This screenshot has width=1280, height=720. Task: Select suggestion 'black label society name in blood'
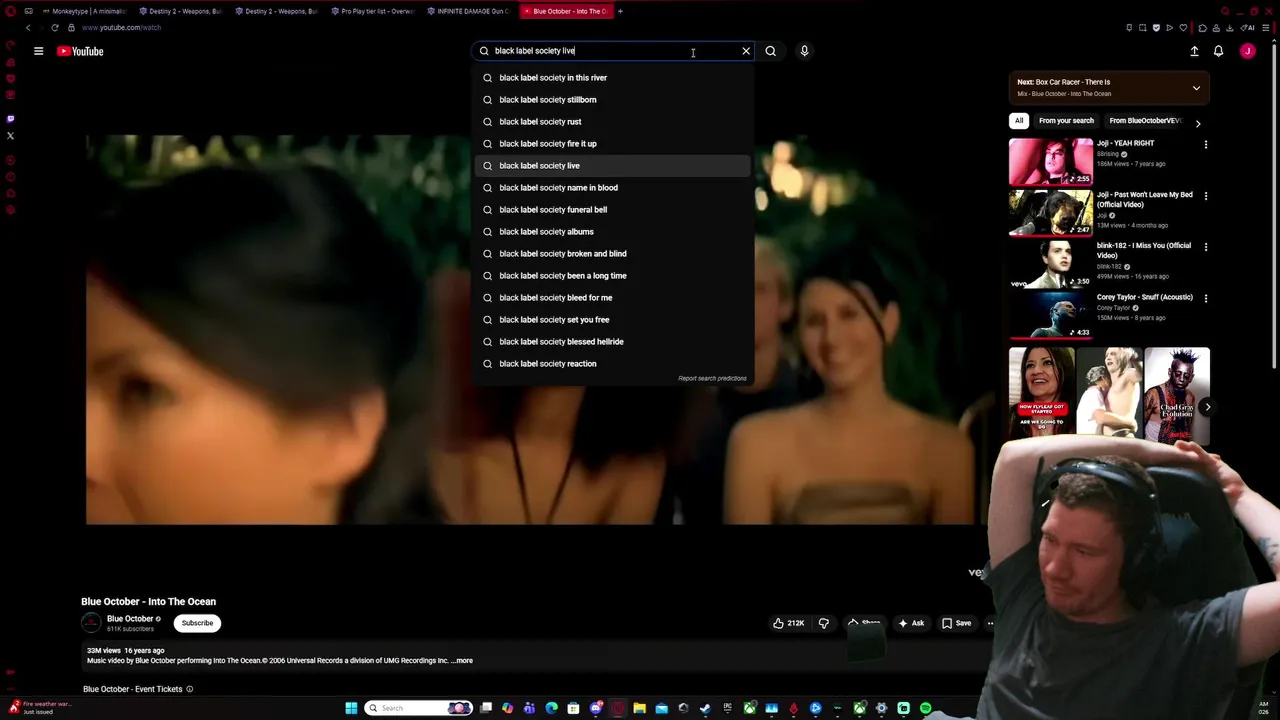(x=613, y=188)
